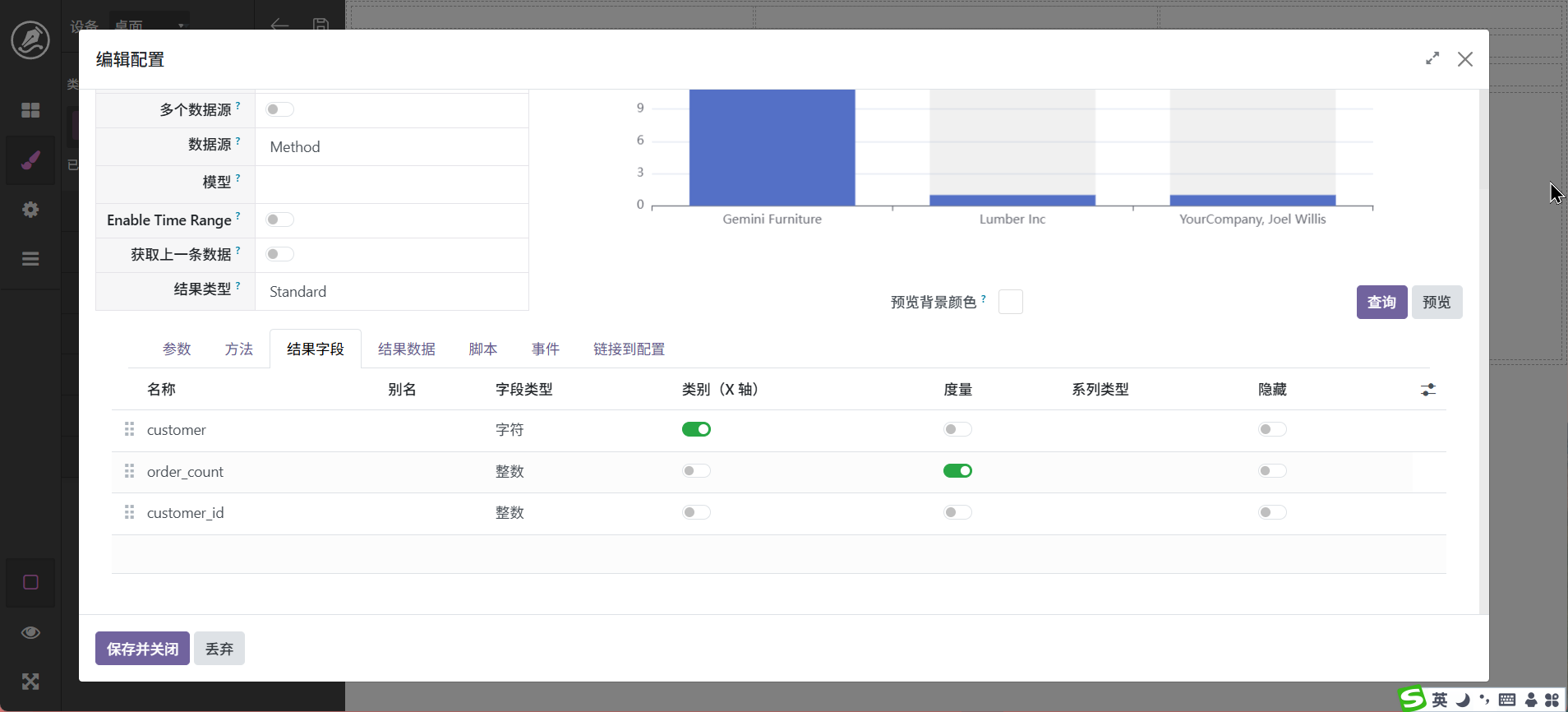Screen dimensions: 1568x712
Task: Open the gear settings icon in sidebar
Action: click(30, 210)
